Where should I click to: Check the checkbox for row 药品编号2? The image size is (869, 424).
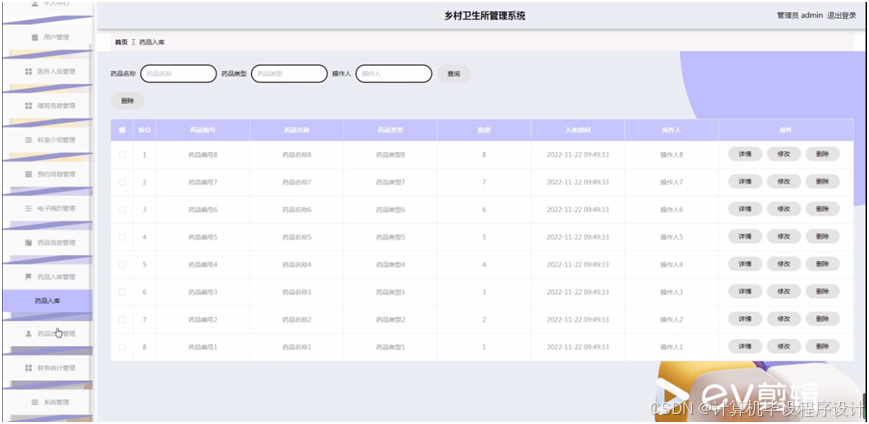pyautogui.click(x=122, y=320)
